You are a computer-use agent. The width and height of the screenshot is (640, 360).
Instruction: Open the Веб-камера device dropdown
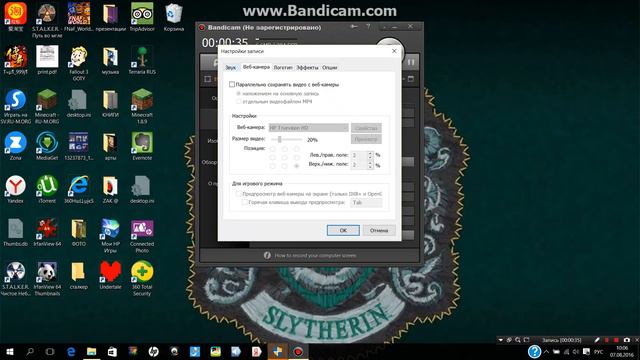[309, 128]
